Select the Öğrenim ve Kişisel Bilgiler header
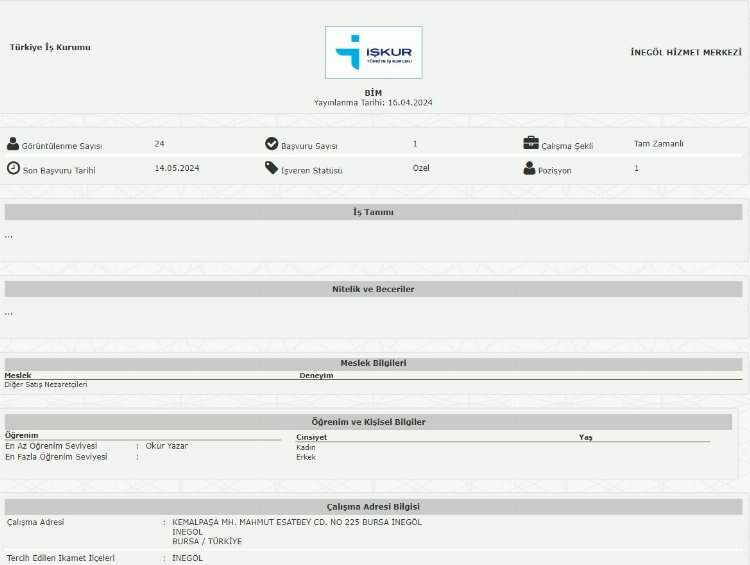This screenshot has height=565, width=750. click(368, 422)
